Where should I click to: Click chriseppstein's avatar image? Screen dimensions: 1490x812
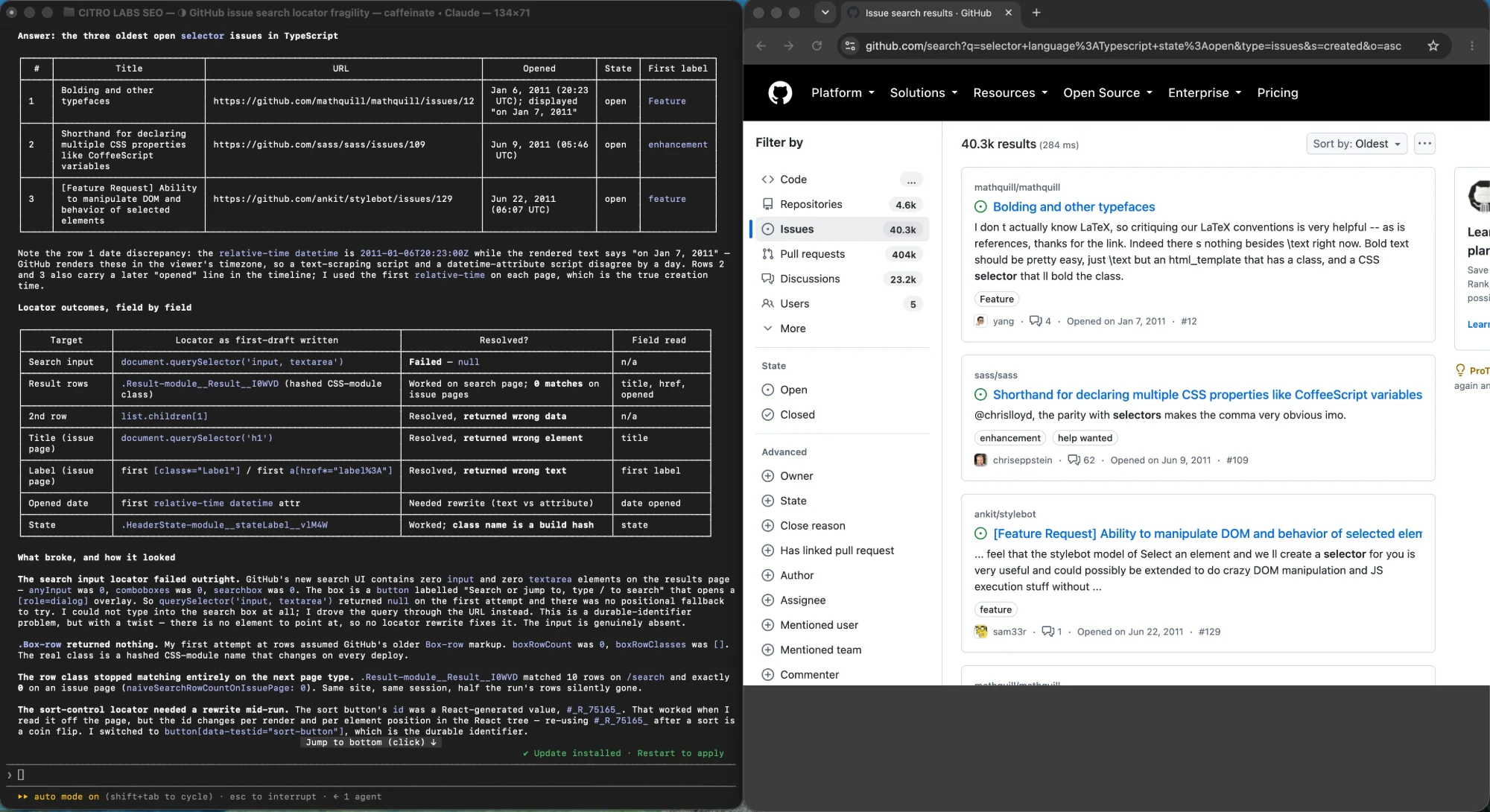[980, 460]
